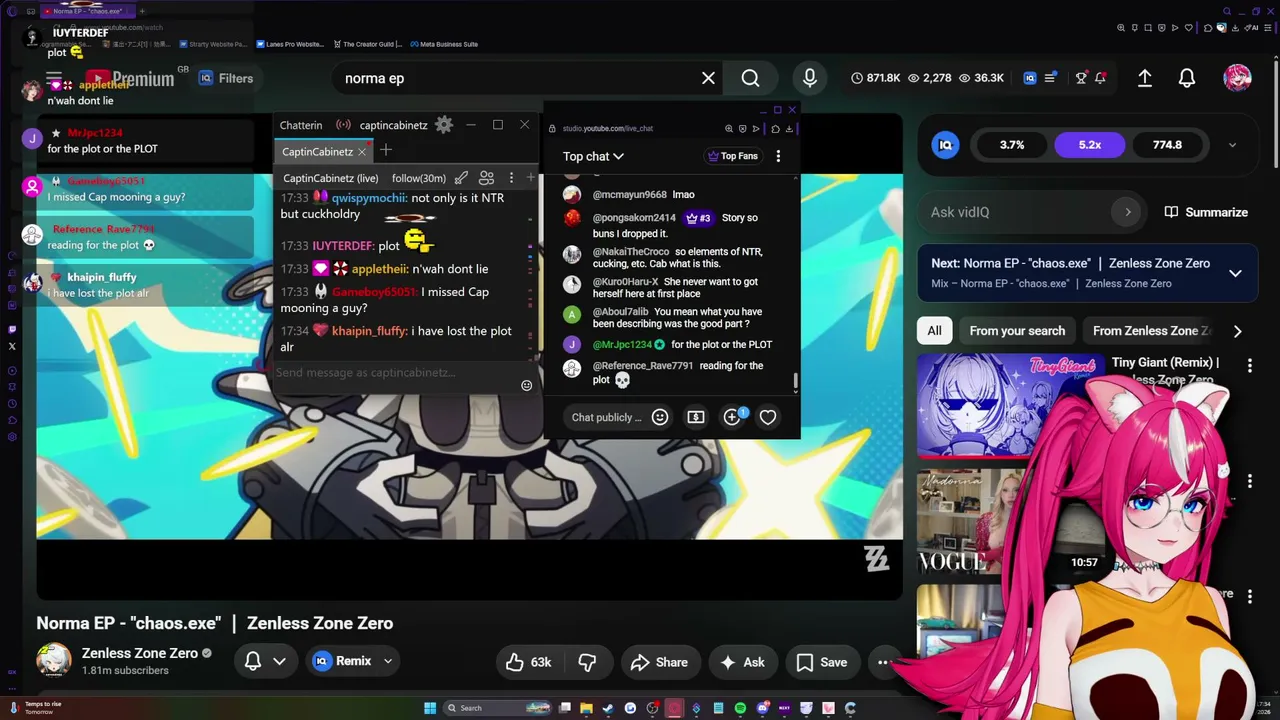
Task: Open vidIQ trophy icon in header
Action: click(1081, 78)
